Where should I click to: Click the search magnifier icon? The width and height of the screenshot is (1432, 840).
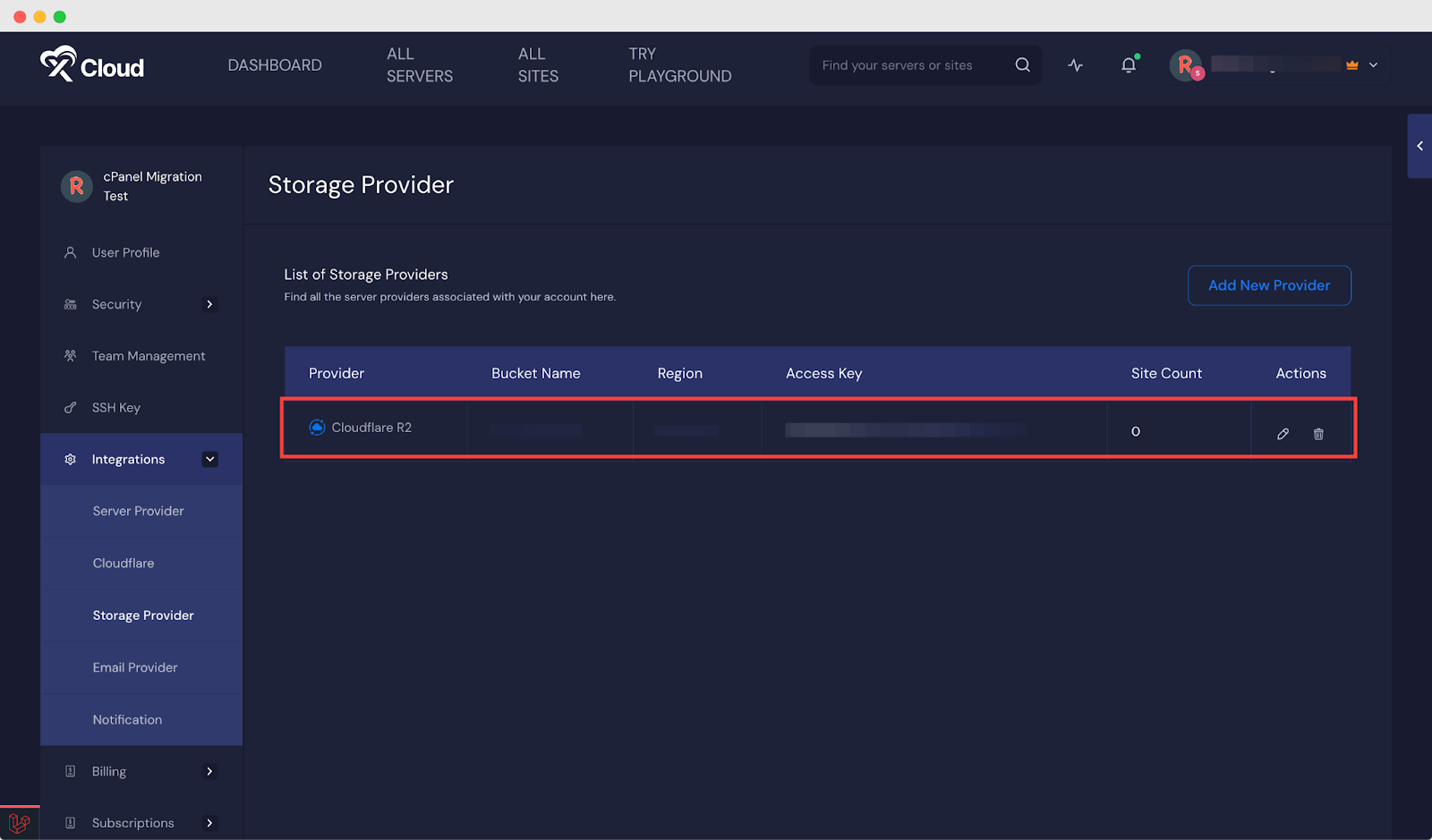click(1022, 64)
